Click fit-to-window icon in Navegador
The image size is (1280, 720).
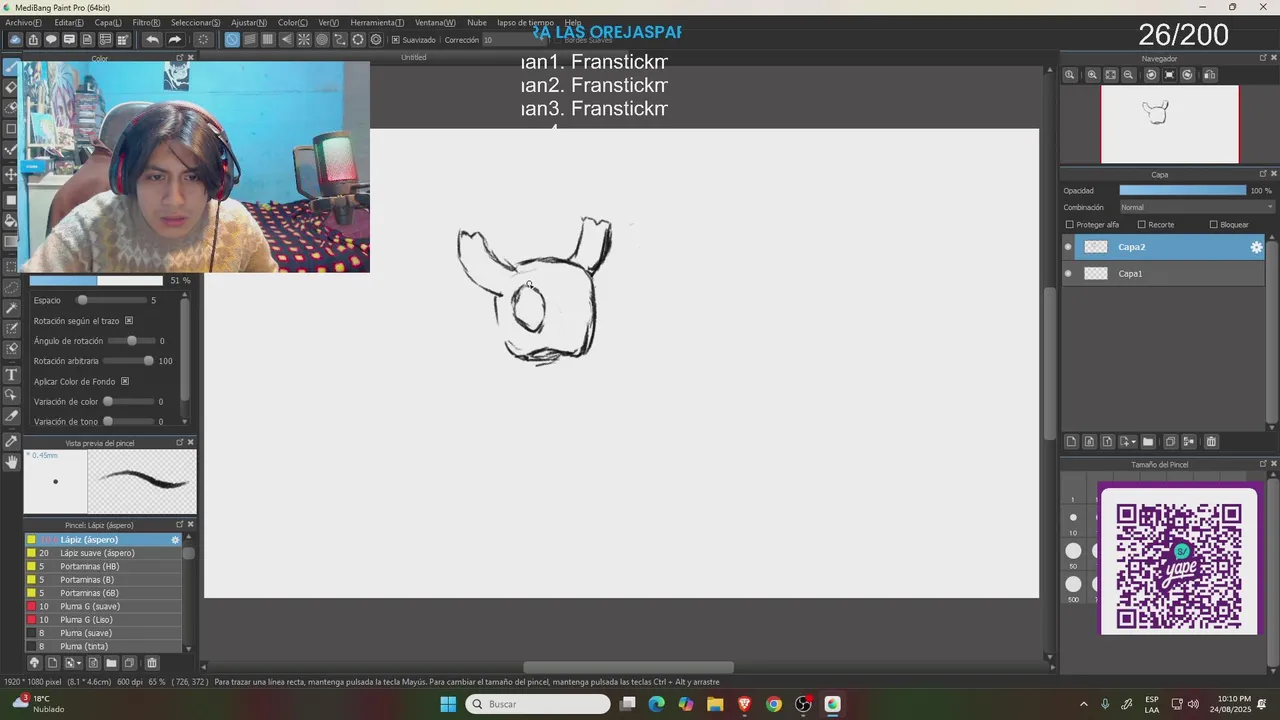coord(1110,75)
